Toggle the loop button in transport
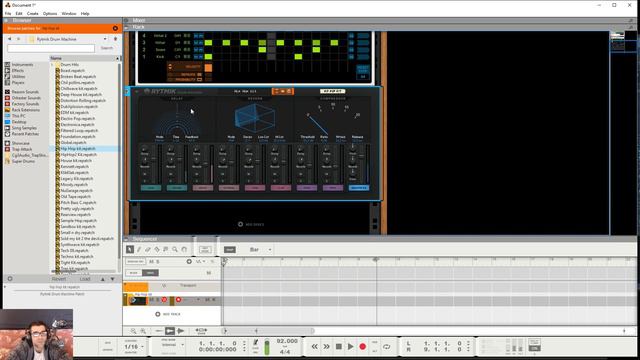Viewport: 640px width, 360px height. click(x=387, y=347)
